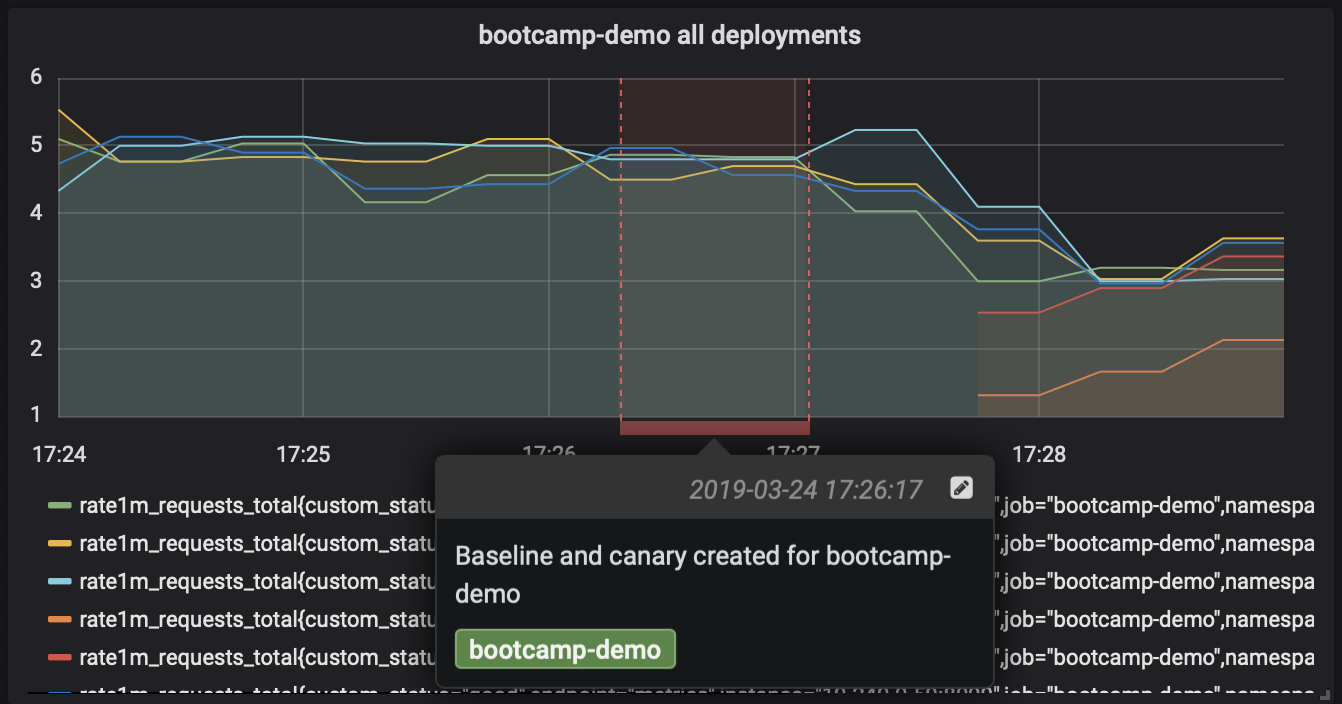The width and height of the screenshot is (1342, 704).
Task: Click the 17:25 time axis label
Action: [303, 455]
